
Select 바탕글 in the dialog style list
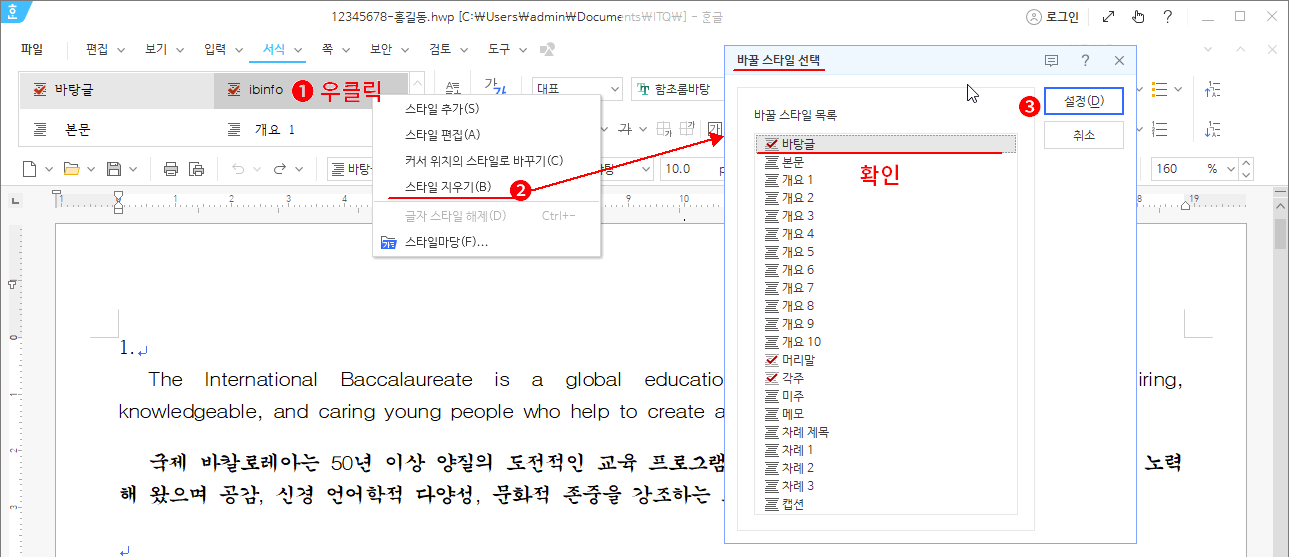(x=887, y=144)
